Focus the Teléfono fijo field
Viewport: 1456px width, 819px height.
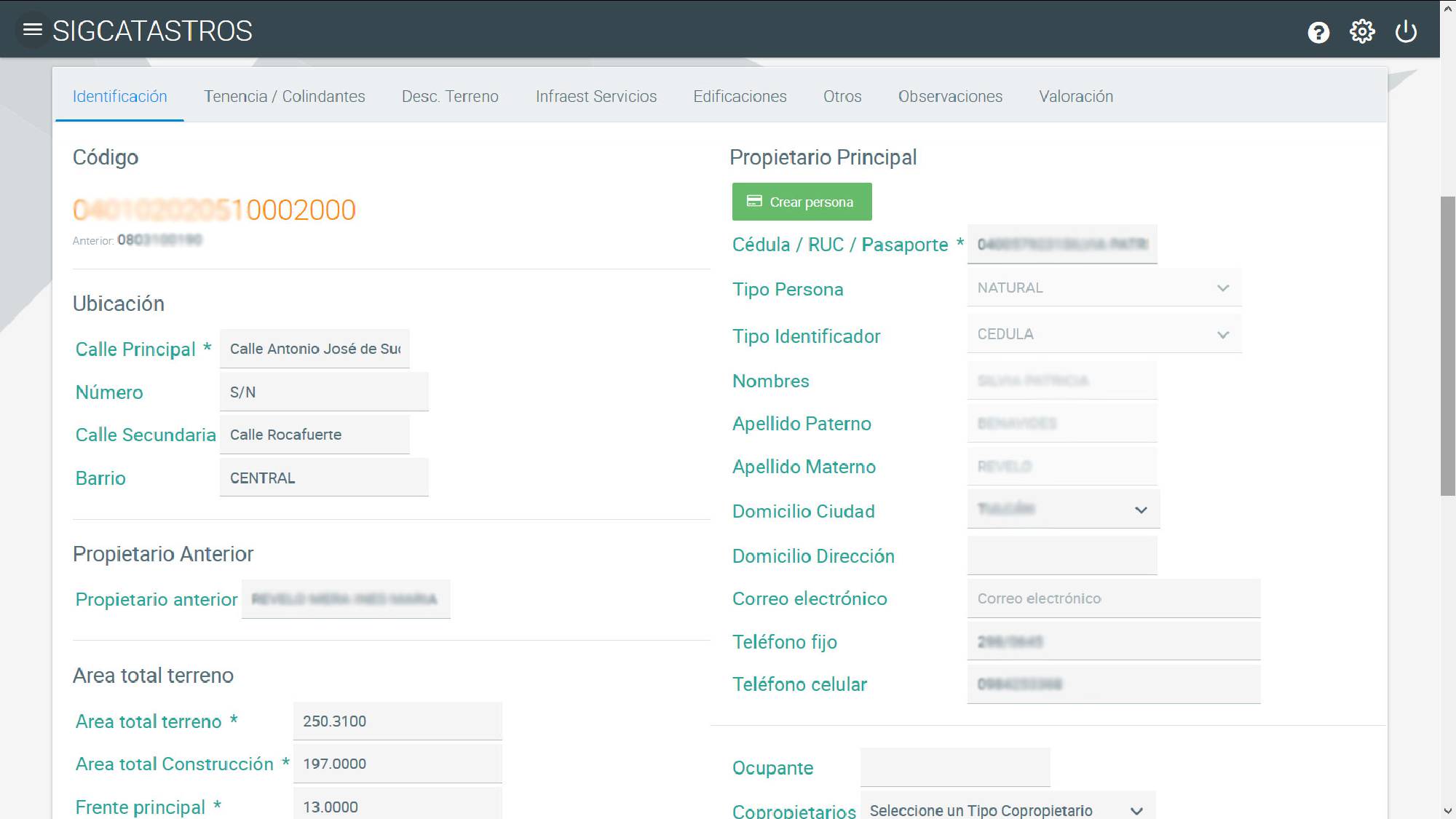coord(1114,641)
